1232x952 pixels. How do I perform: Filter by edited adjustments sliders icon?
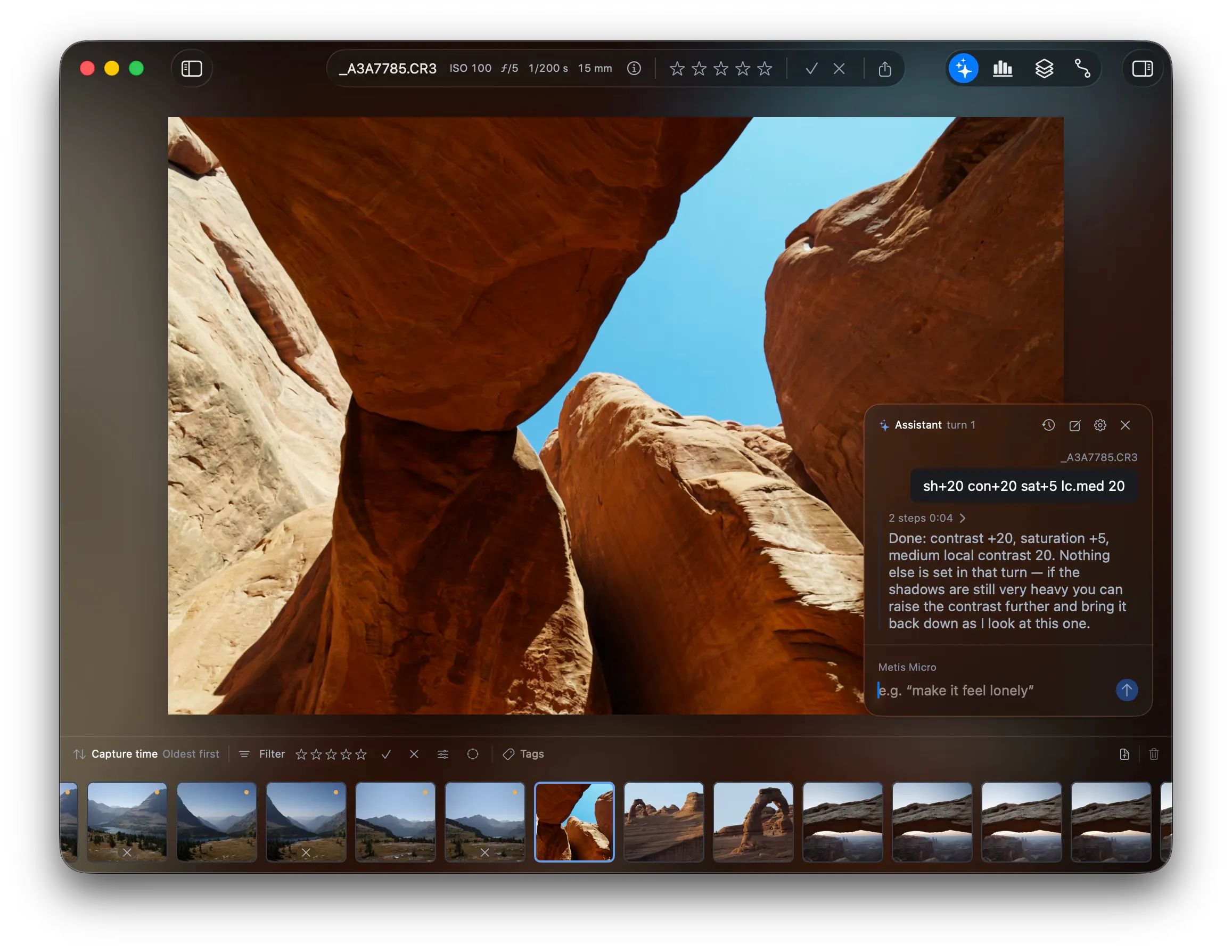click(x=443, y=754)
